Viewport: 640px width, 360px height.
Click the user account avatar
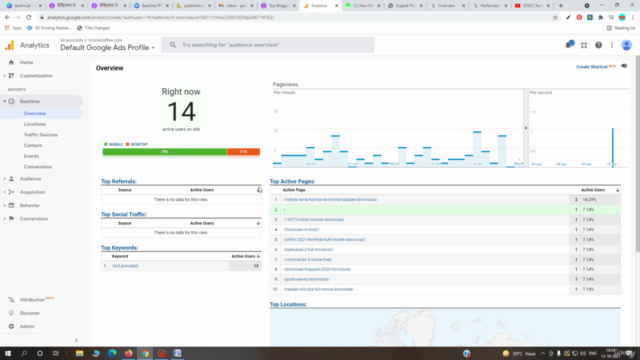[627, 45]
